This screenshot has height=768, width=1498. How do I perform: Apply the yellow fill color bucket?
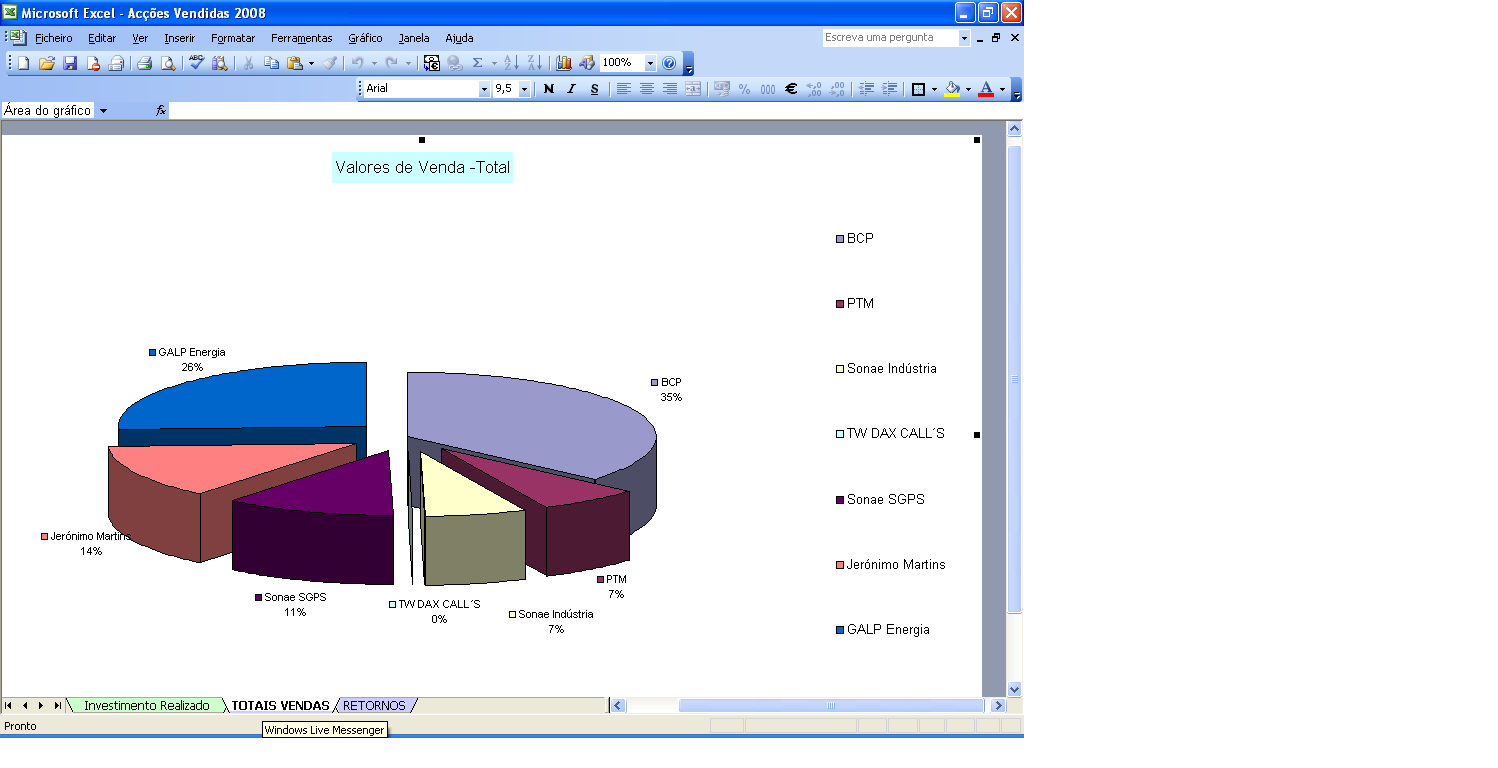pyautogui.click(x=952, y=89)
